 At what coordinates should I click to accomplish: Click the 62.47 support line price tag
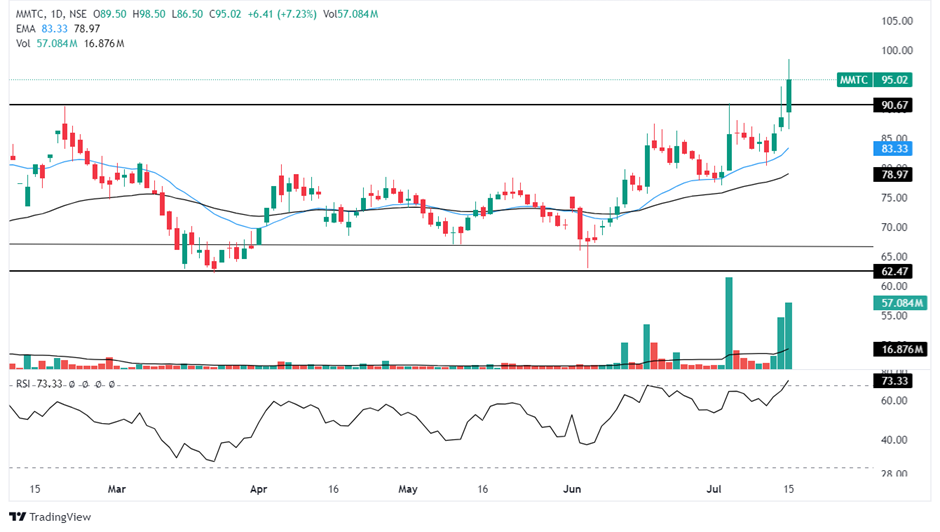click(893, 271)
